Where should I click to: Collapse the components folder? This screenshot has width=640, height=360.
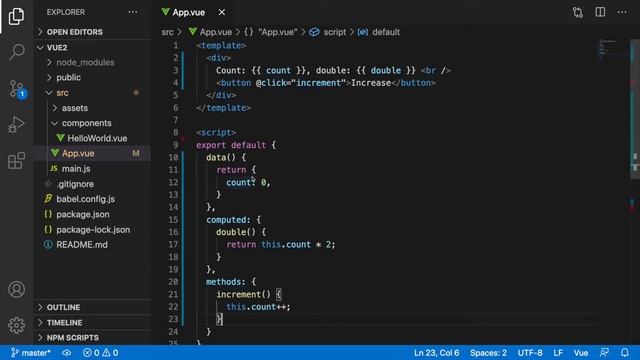[93, 123]
